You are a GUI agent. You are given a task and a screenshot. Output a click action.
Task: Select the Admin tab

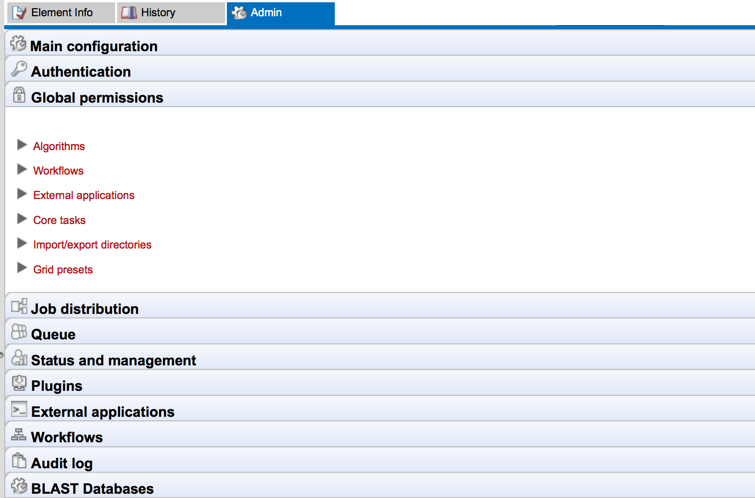[x=280, y=13]
